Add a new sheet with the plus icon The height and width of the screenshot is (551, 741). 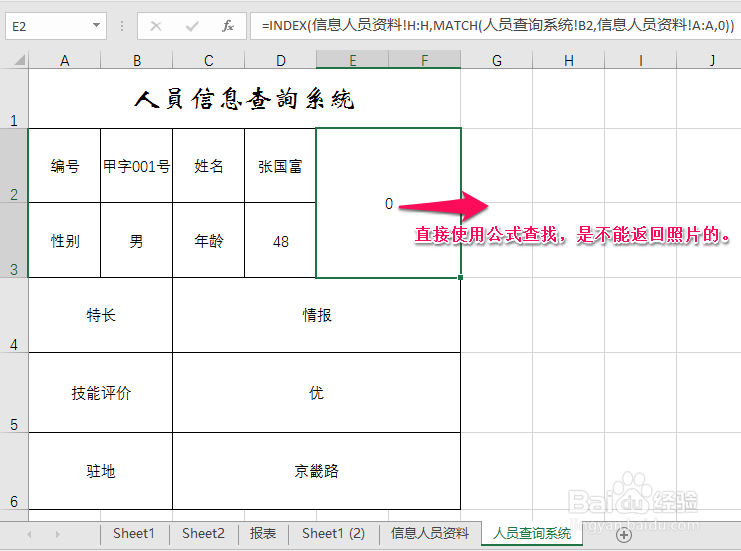[624, 535]
